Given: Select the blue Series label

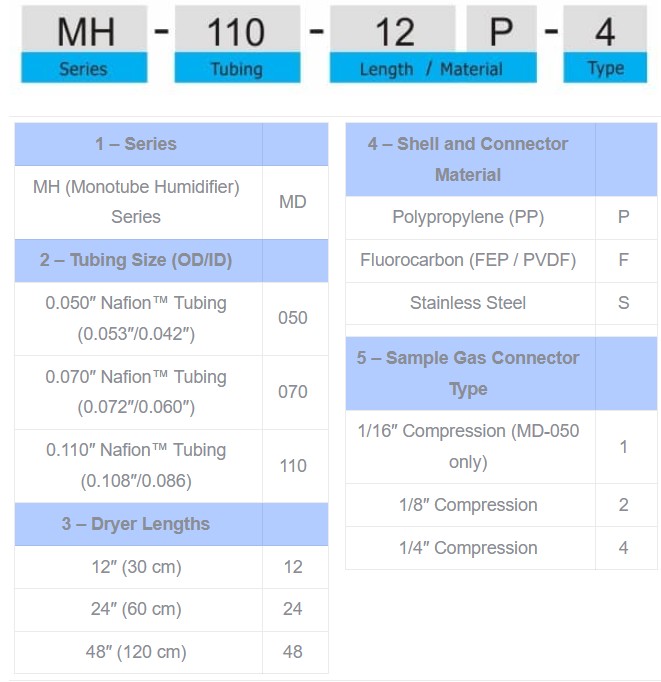Looking at the screenshot, I should pyautogui.click(x=84, y=69).
